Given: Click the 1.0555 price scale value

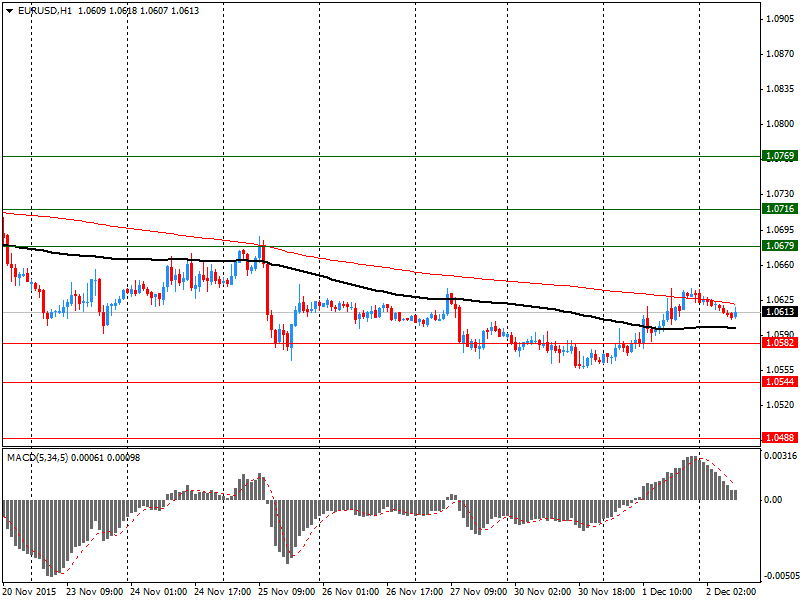Looking at the screenshot, I should tap(781, 370).
